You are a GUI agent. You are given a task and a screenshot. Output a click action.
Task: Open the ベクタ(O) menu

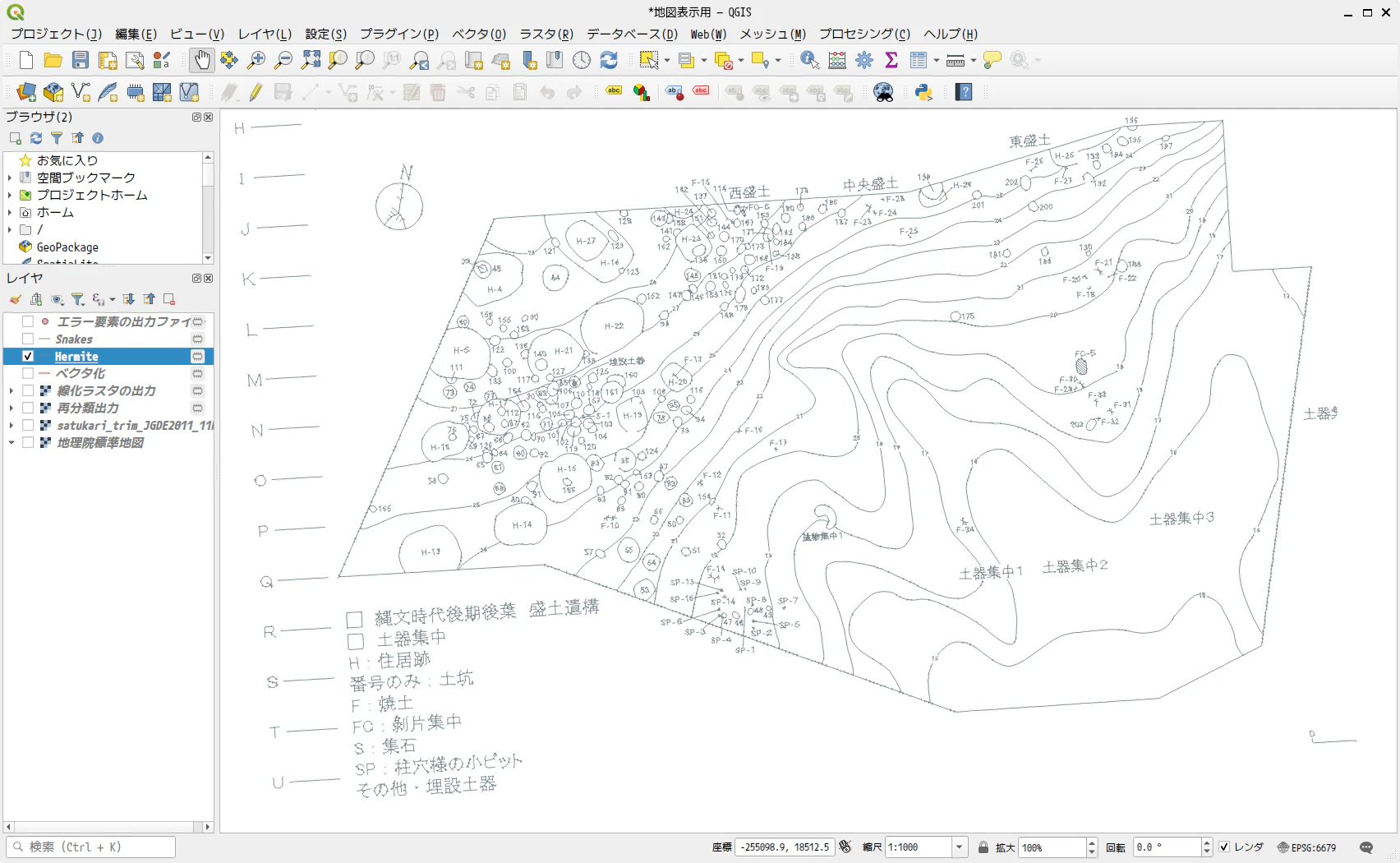[x=479, y=34]
